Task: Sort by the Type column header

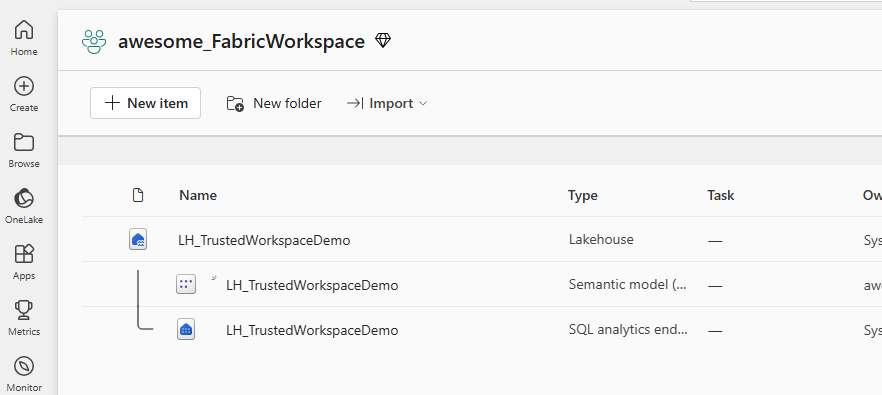Action: click(x=583, y=195)
